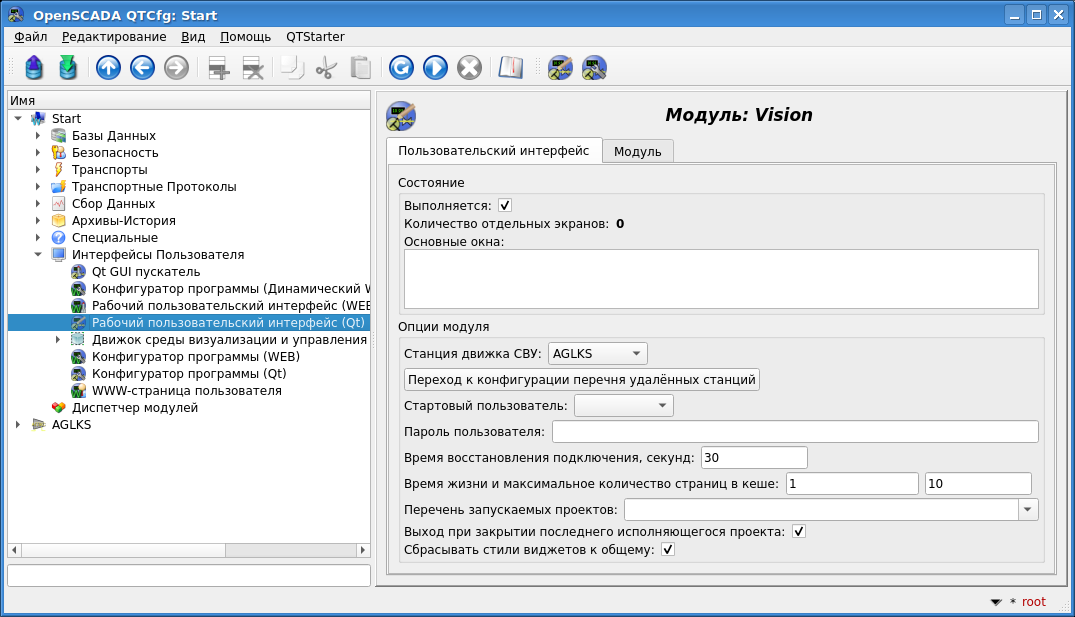Click the tree horizontal scrollbar handle
Screen dimensions: 1075x617
tap(124, 550)
